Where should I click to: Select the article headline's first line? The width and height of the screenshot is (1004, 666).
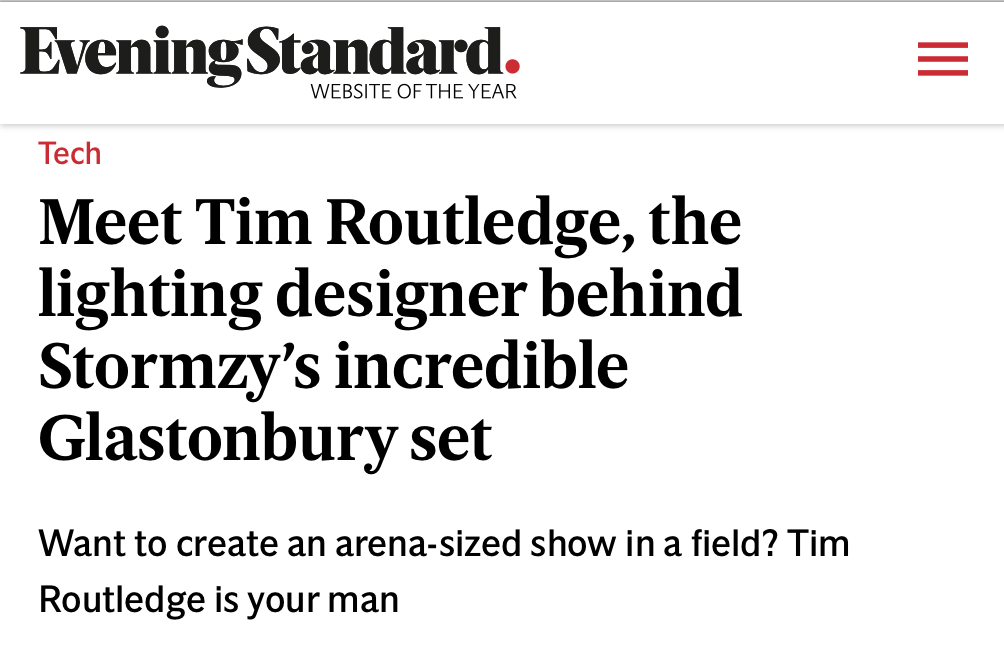click(x=390, y=223)
